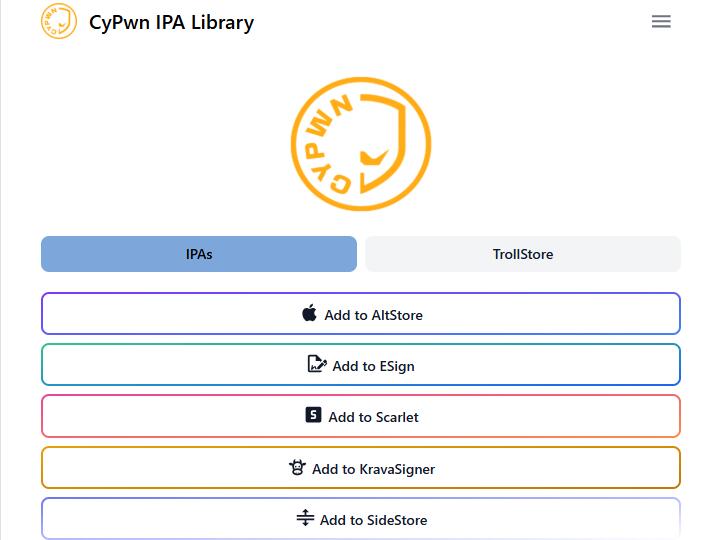Click the large CyPwn logo image
This screenshot has width=720, height=540.
tap(361, 144)
